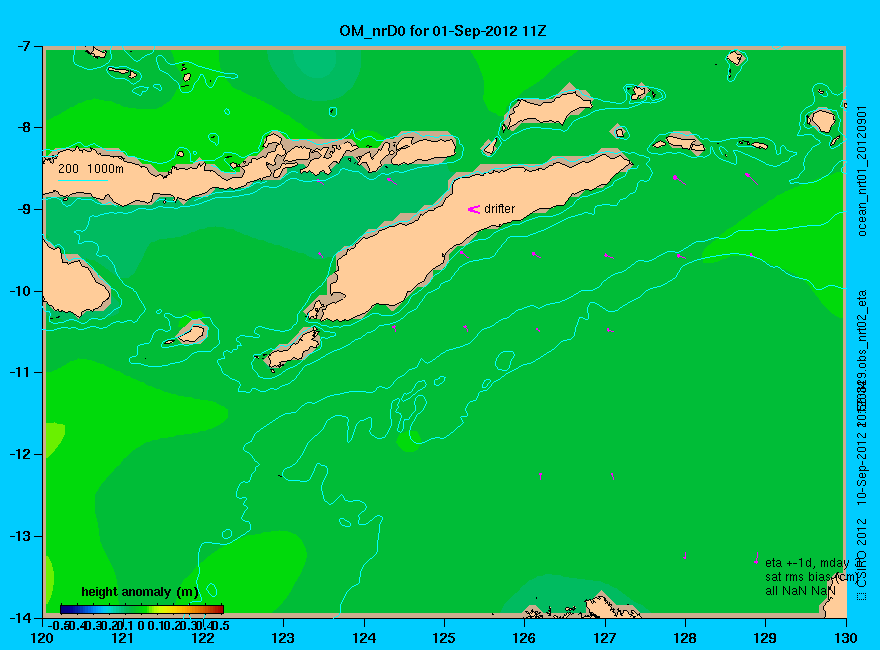Click the y-axis label '-7'
The width and height of the screenshot is (880, 650).
point(24,46)
